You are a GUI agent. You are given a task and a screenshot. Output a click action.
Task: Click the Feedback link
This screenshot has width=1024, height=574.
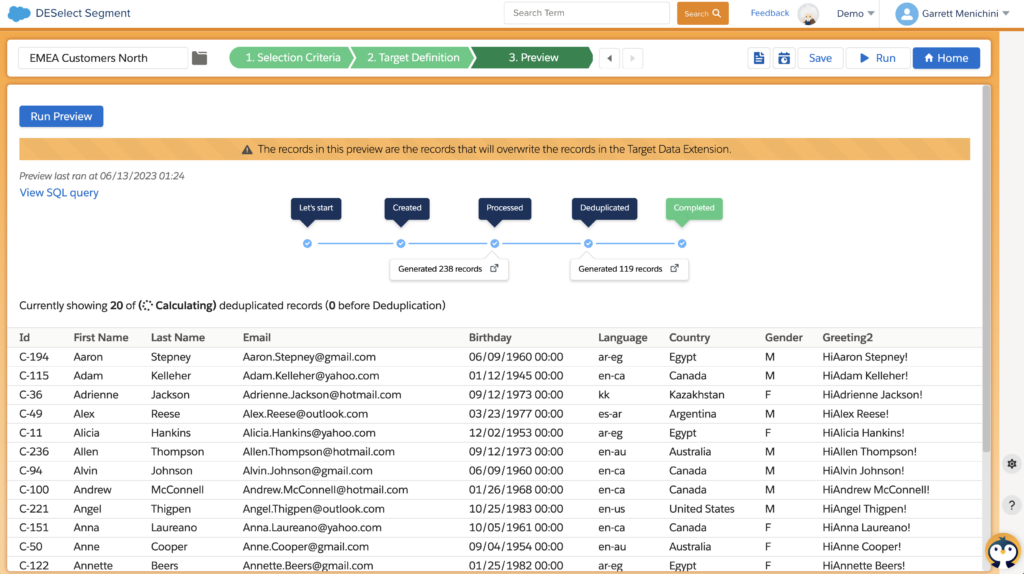[769, 13]
